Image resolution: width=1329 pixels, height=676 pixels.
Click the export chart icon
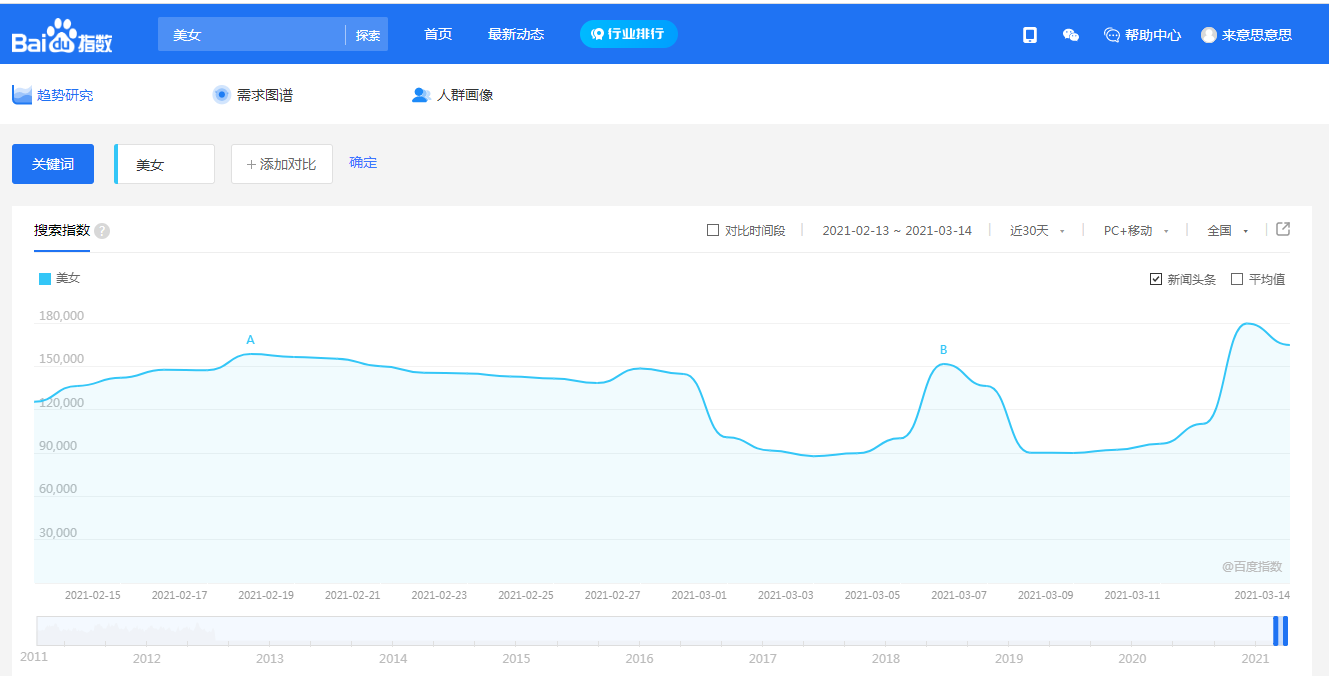pos(1283,229)
